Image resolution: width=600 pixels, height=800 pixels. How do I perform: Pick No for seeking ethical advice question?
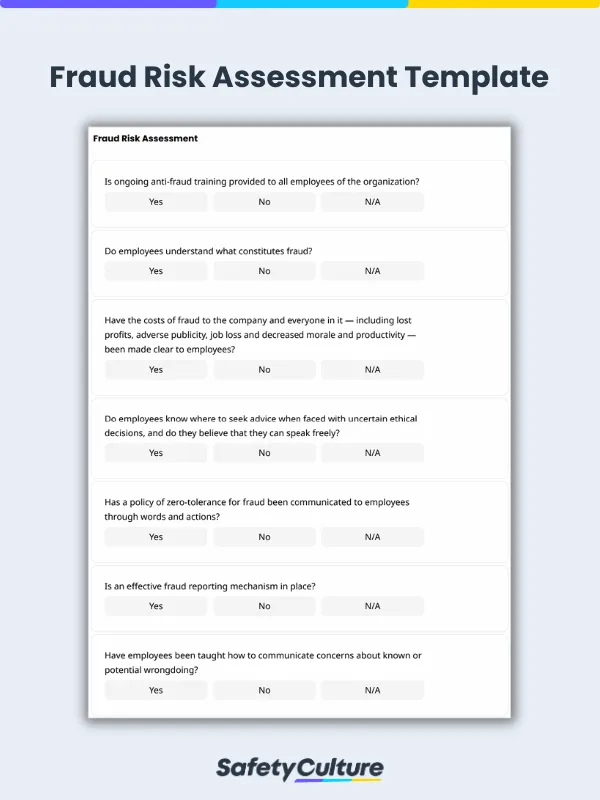(264, 453)
